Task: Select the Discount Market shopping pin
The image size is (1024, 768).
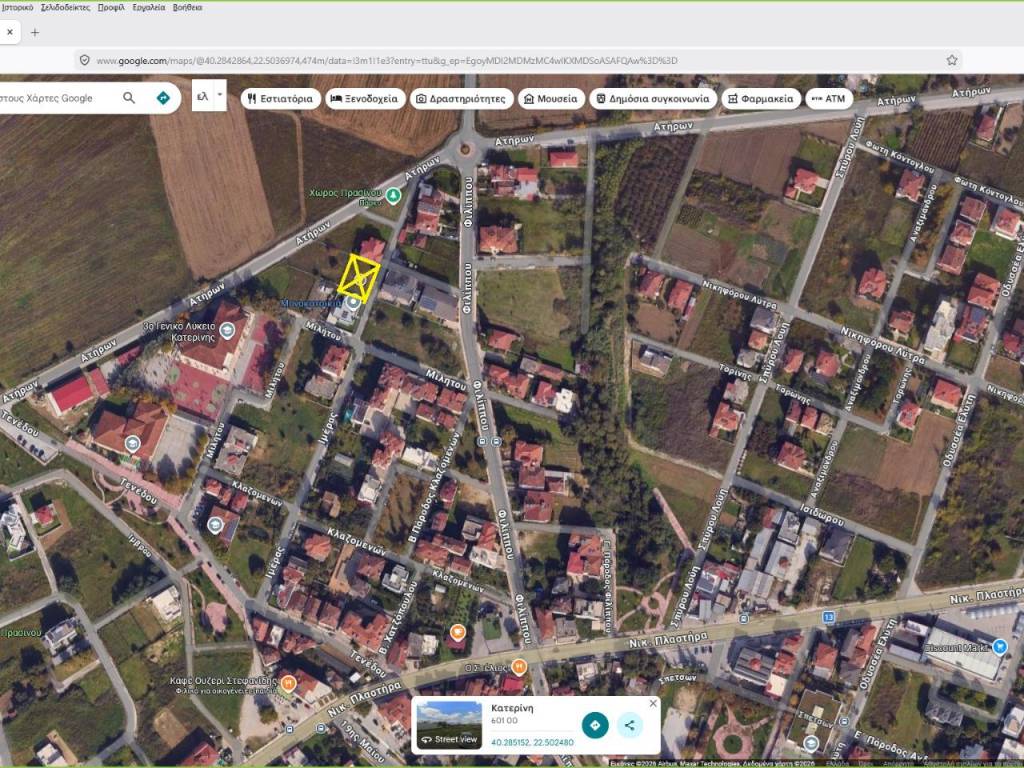Action: tap(999, 647)
